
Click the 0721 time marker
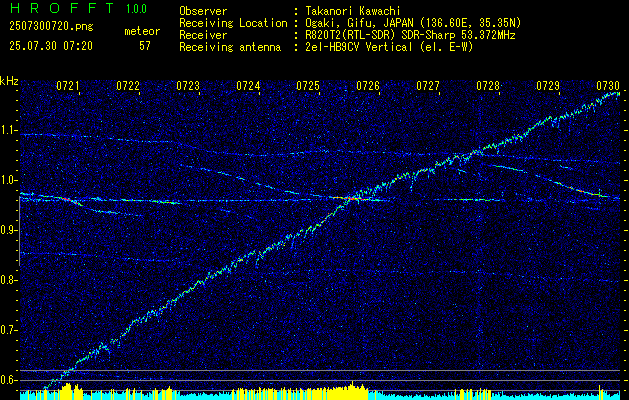(x=68, y=86)
